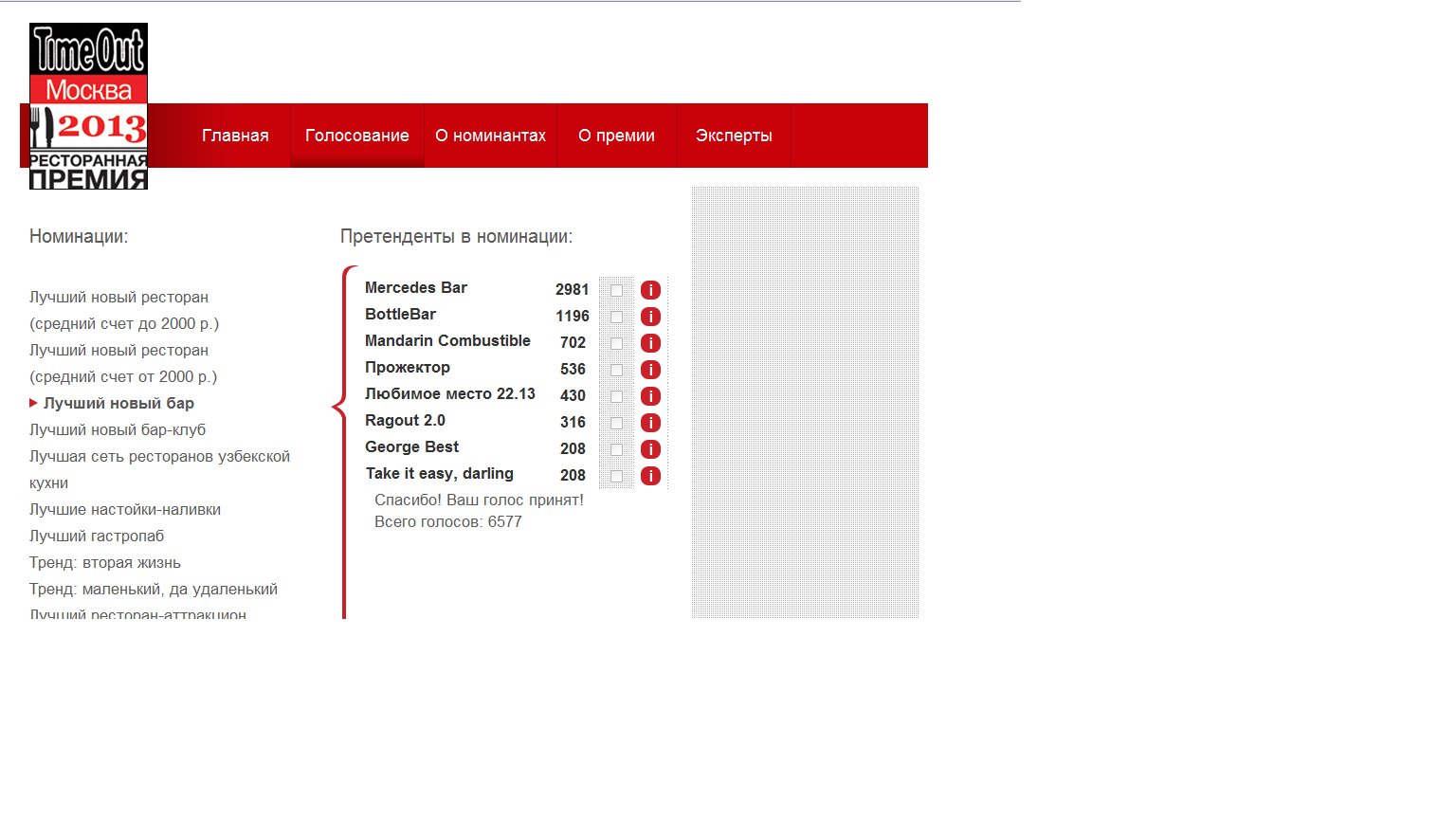Open the Эксперты menu item
This screenshot has height=819, width=1456.
coord(734,136)
